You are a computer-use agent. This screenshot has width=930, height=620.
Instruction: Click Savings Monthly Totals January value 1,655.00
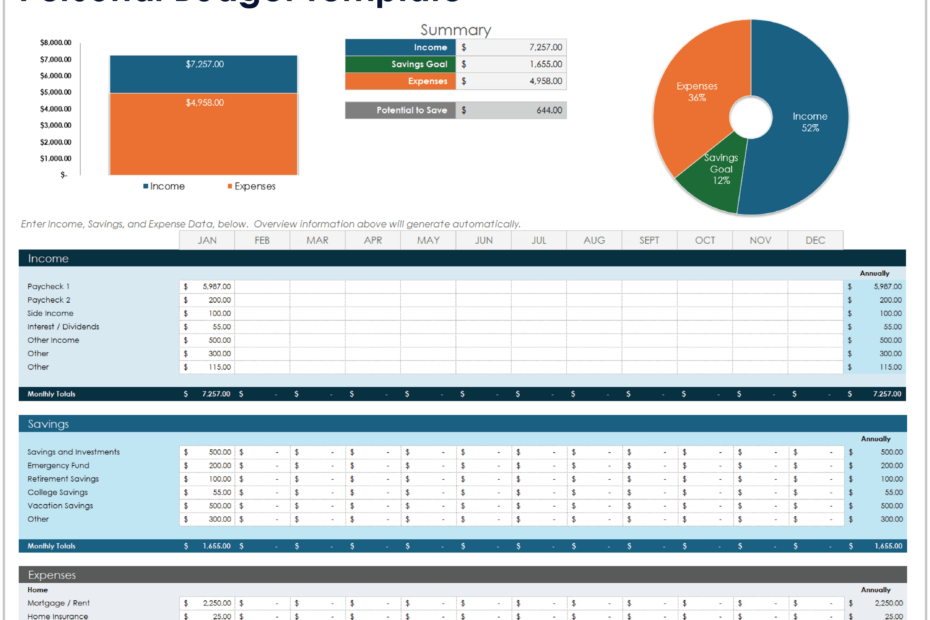coord(207,546)
